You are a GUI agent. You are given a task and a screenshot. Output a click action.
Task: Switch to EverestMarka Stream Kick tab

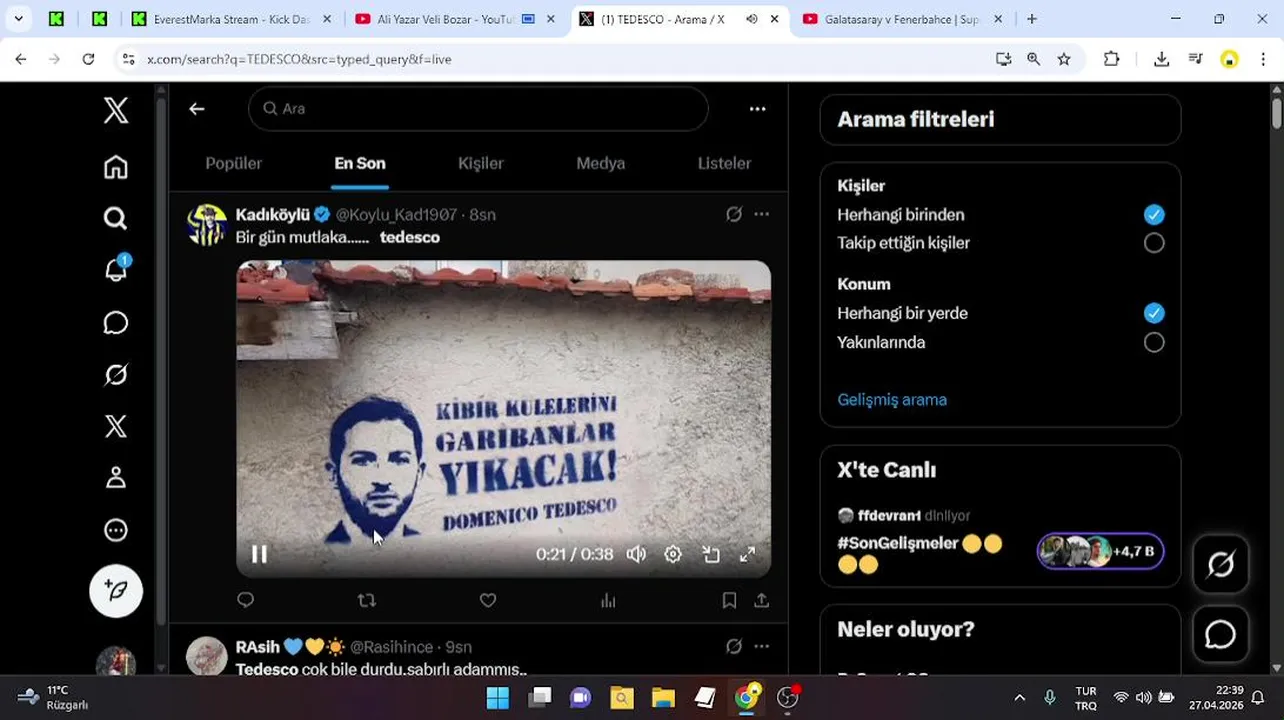[x=230, y=19]
